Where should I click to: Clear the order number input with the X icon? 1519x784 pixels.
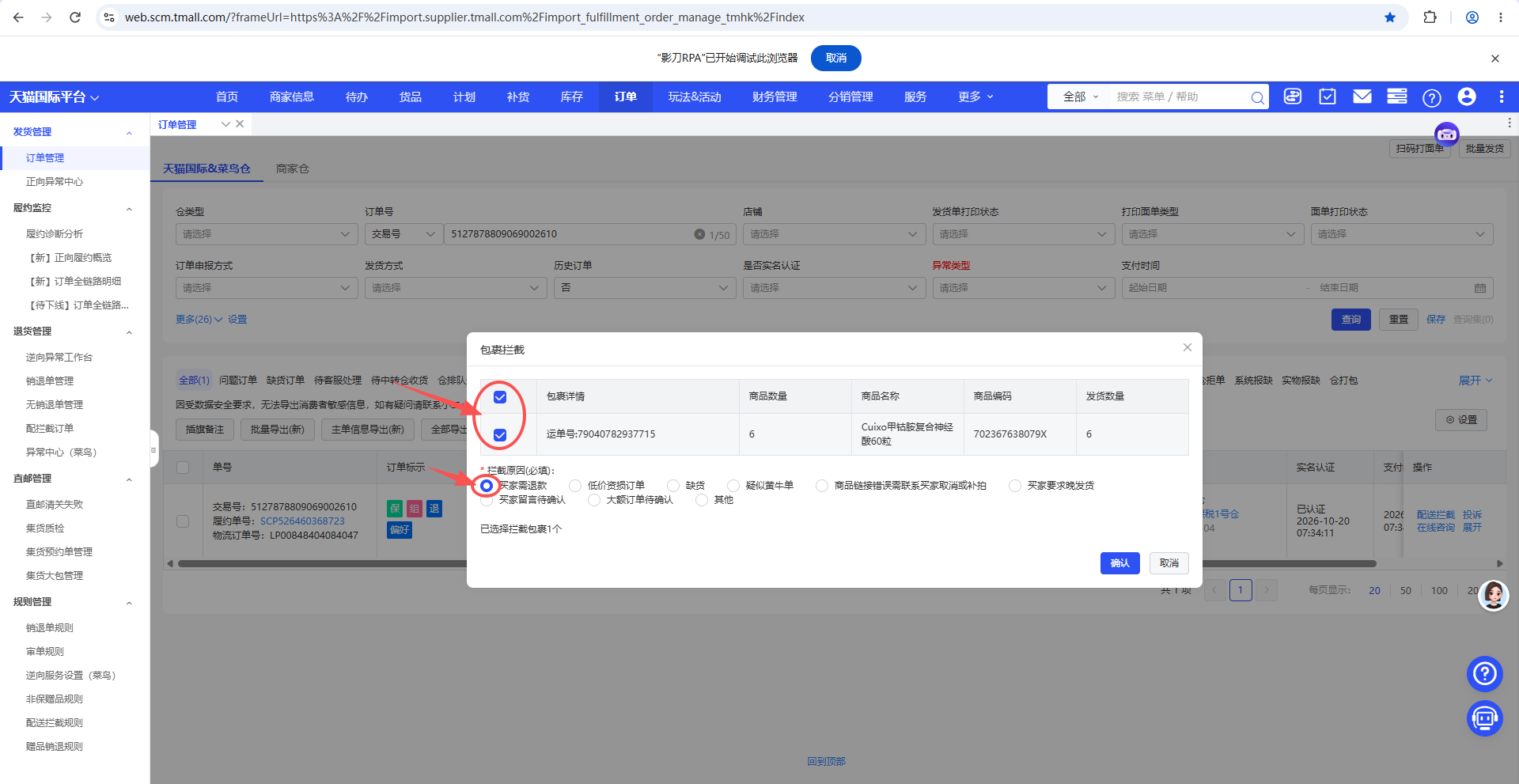[x=699, y=234]
